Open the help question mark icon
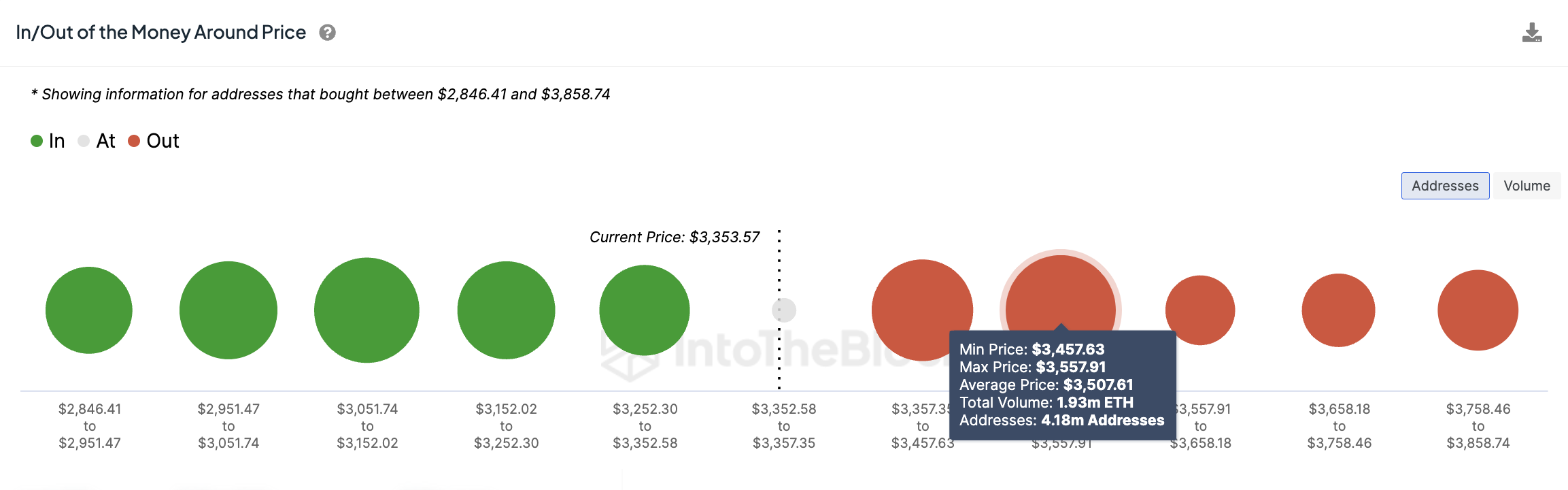1568x490 pixels. (x=327, y=33)
